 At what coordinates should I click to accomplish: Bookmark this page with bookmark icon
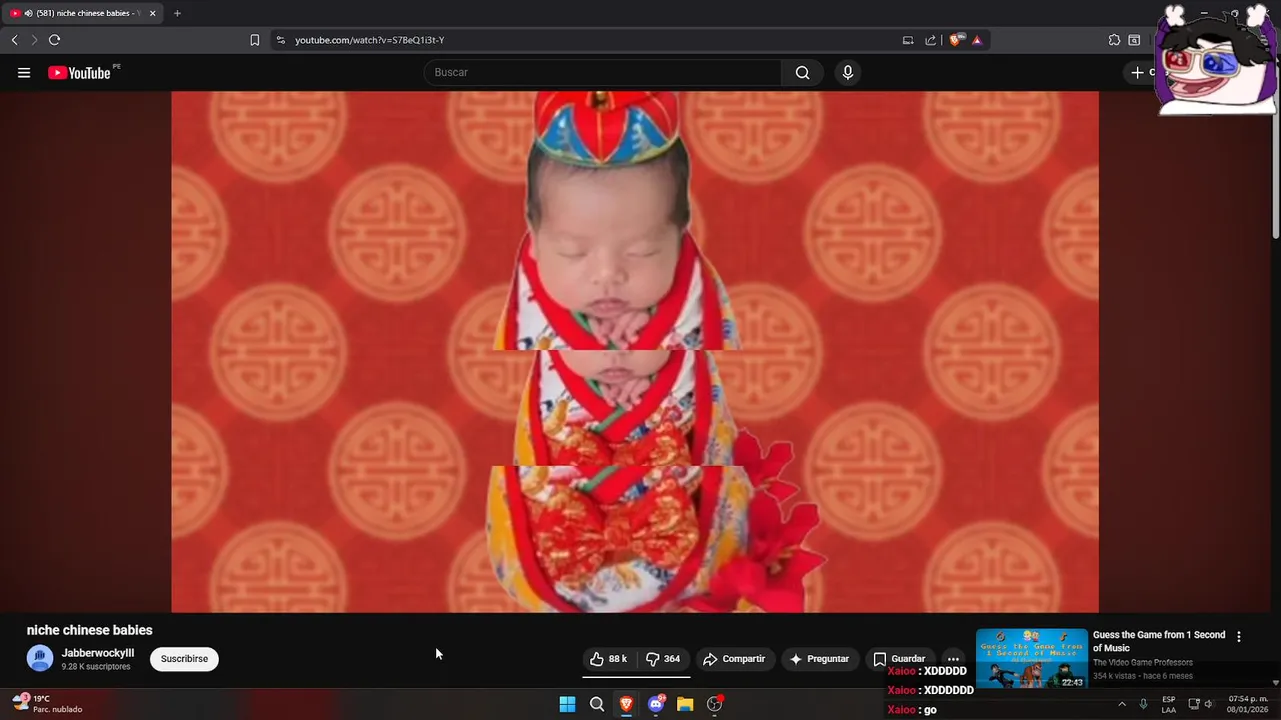click(254, 40)
